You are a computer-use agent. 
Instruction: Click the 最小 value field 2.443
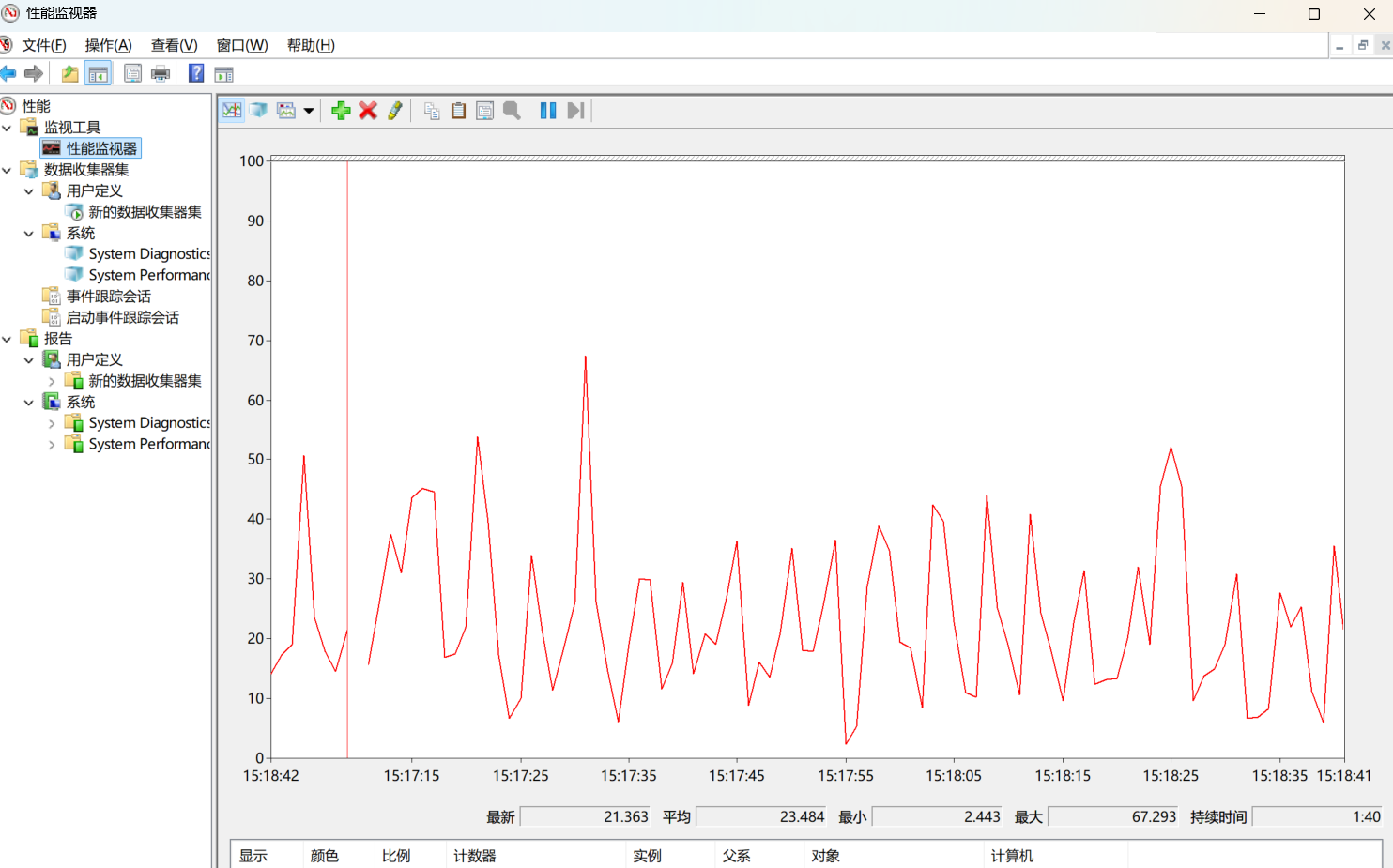(938, 817)
